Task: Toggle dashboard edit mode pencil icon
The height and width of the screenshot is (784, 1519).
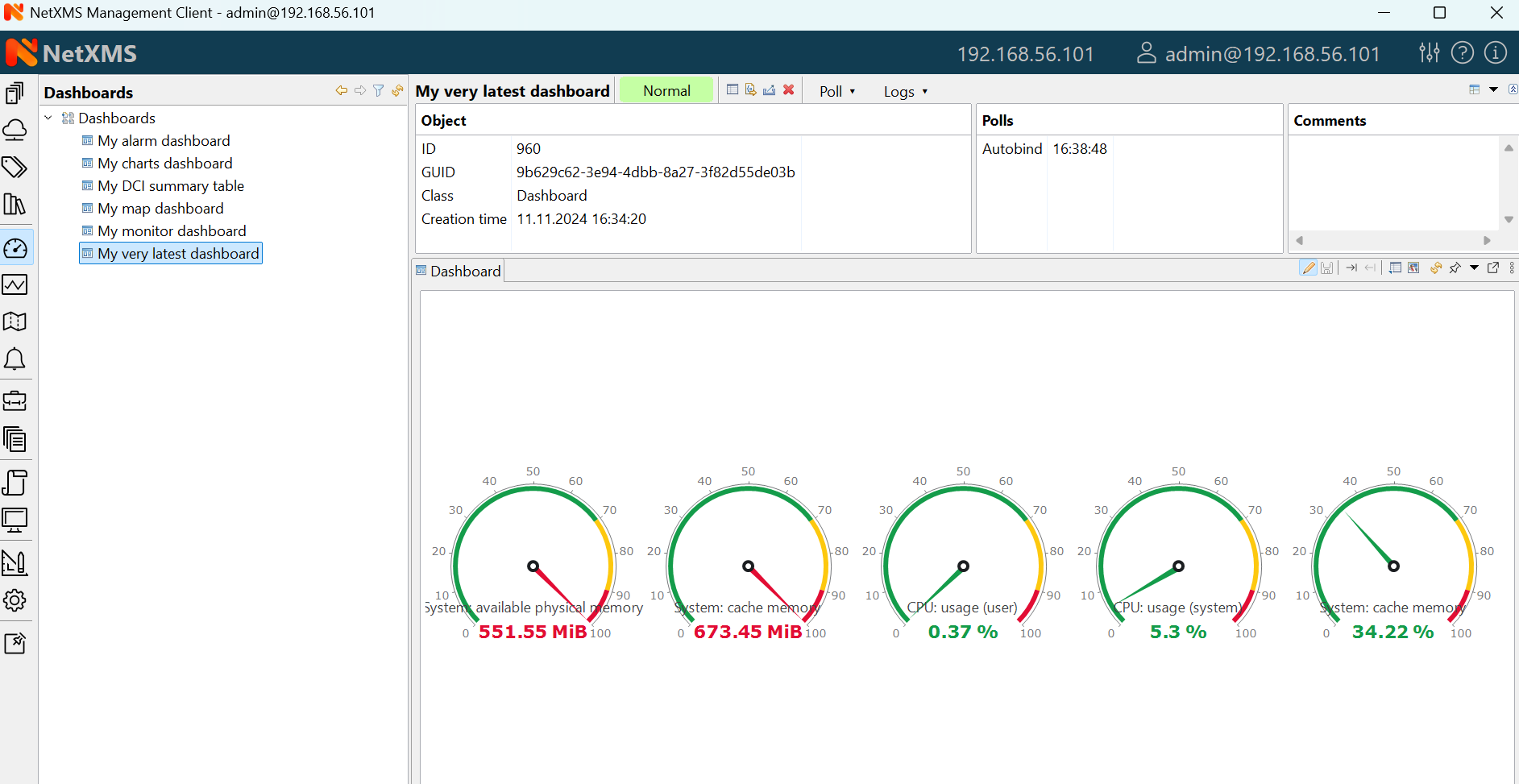Action: tap(1308, 268)
